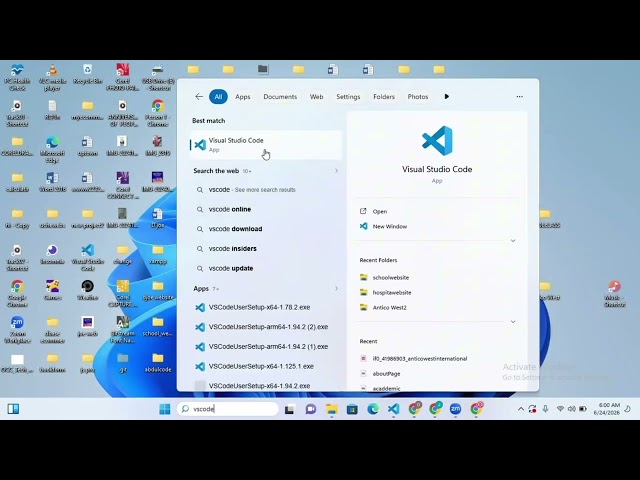Expand the actions list chevron below New Window
Screen dimensions: 640x480
coord(513,241)
